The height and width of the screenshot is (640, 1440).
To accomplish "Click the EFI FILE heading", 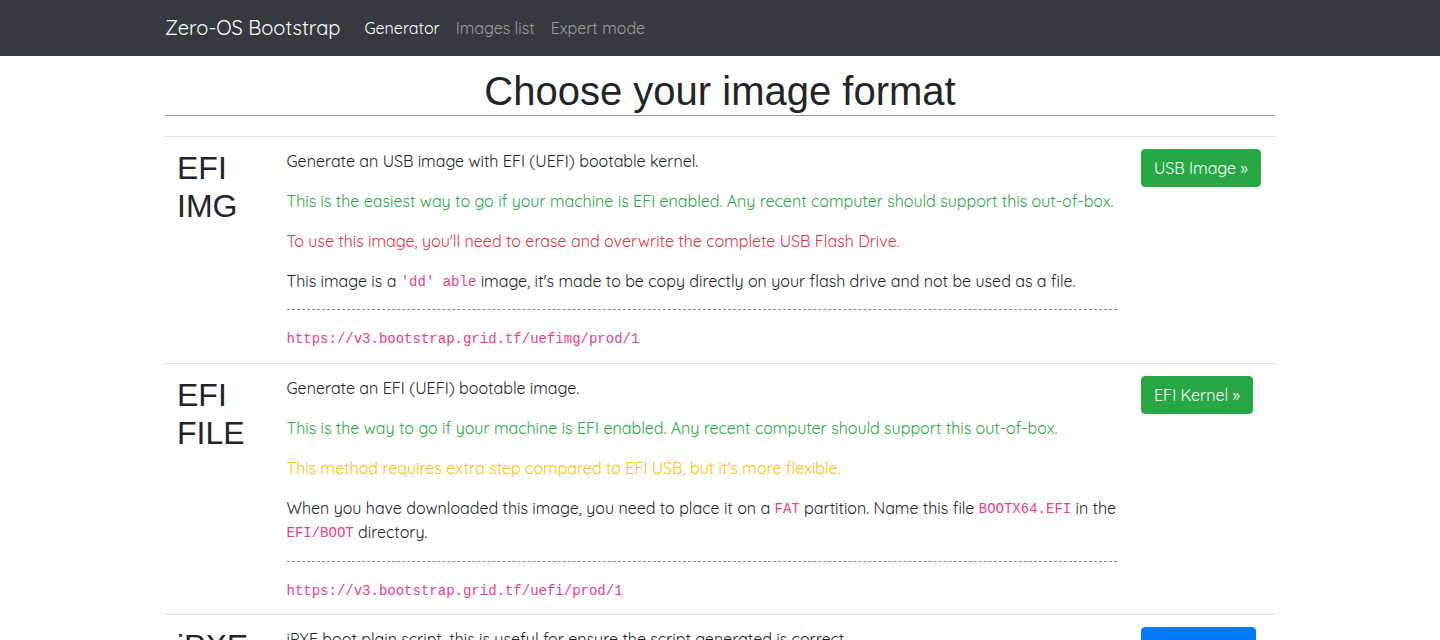I will [x=211, y=414].
